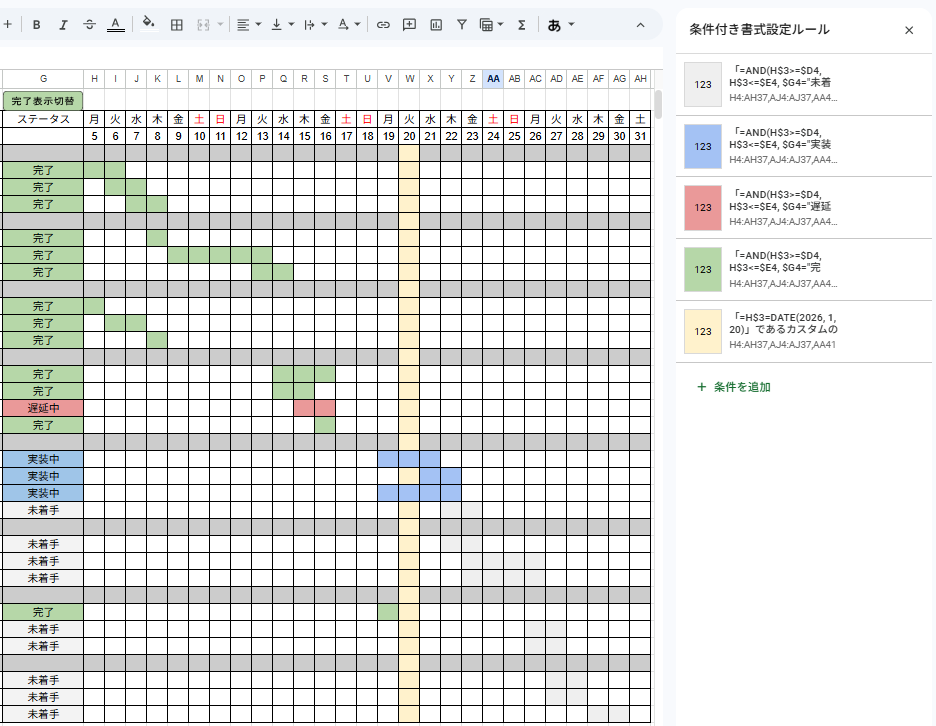This screenshot has height=726, width=936.
Task: Click the 完了表示切替 button
Action: point(43,100)
